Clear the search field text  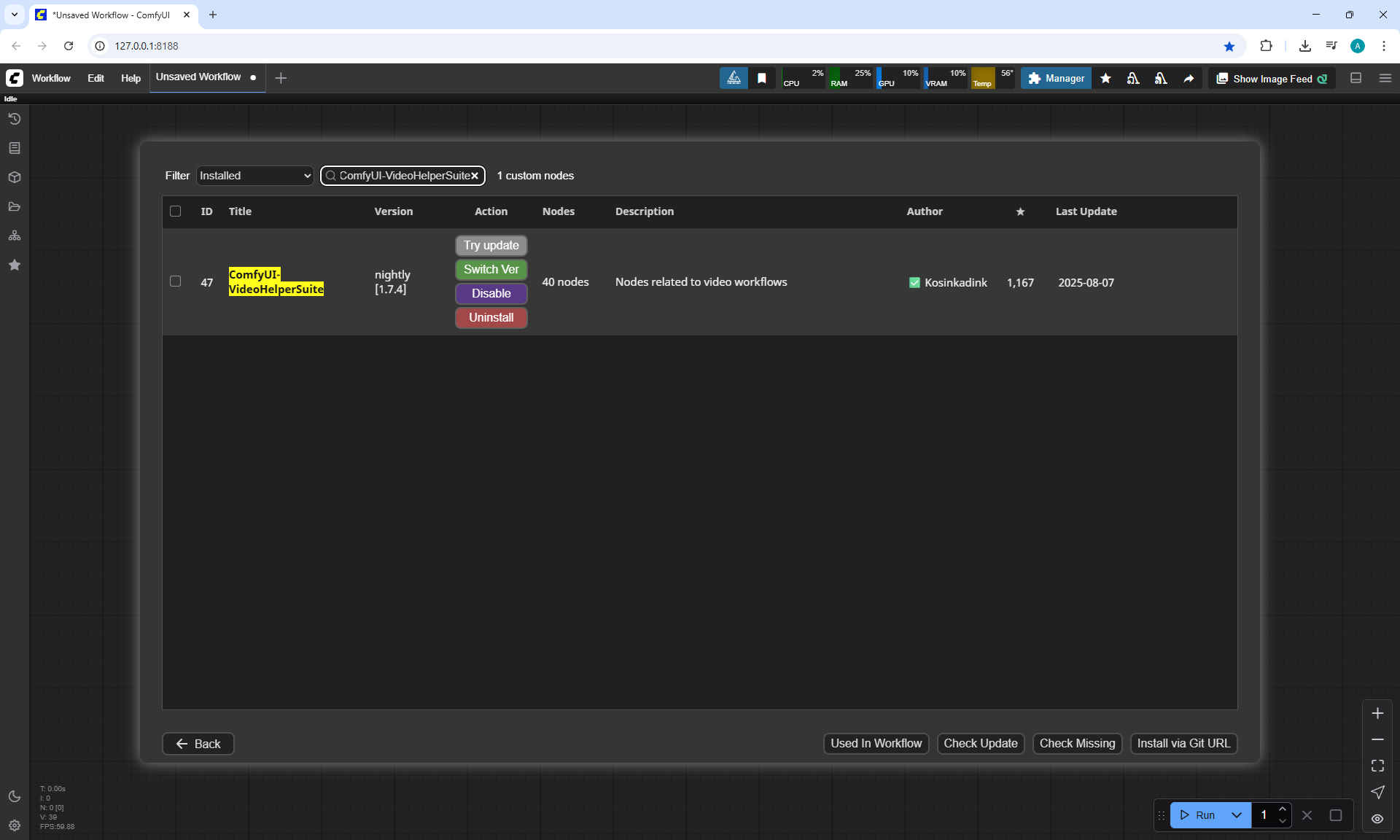[475, 176]
